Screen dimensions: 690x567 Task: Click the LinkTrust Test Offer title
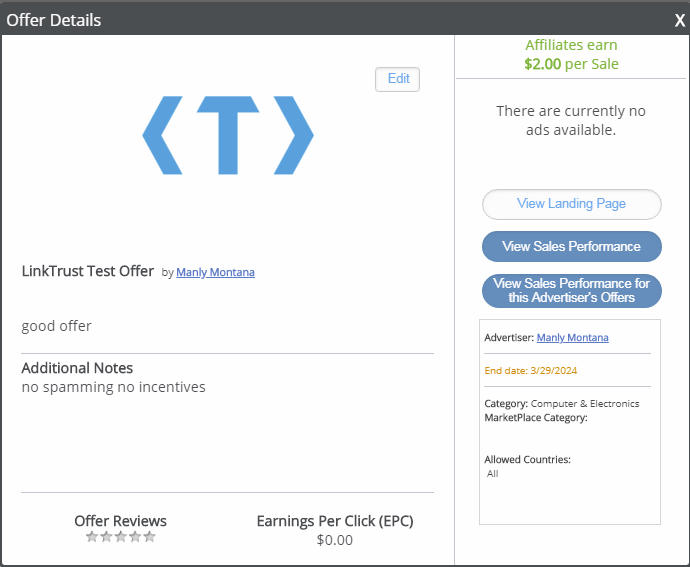pyautogui.click(x=88, y=271)
